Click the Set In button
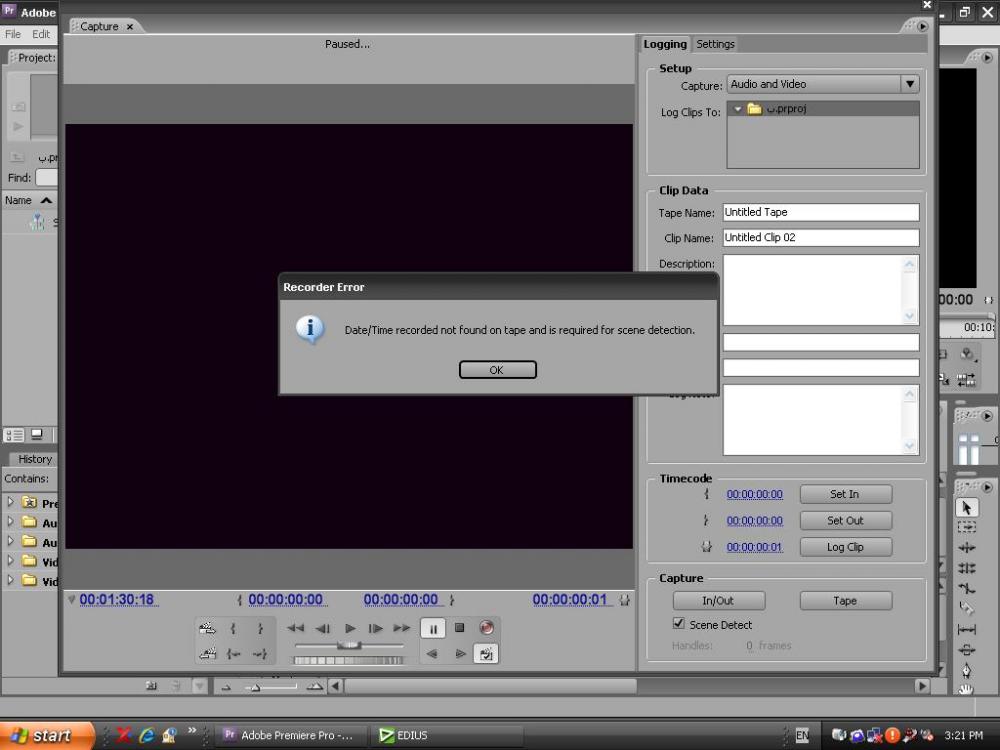Viewport: 1000px width, 750px height. (845, 494)
